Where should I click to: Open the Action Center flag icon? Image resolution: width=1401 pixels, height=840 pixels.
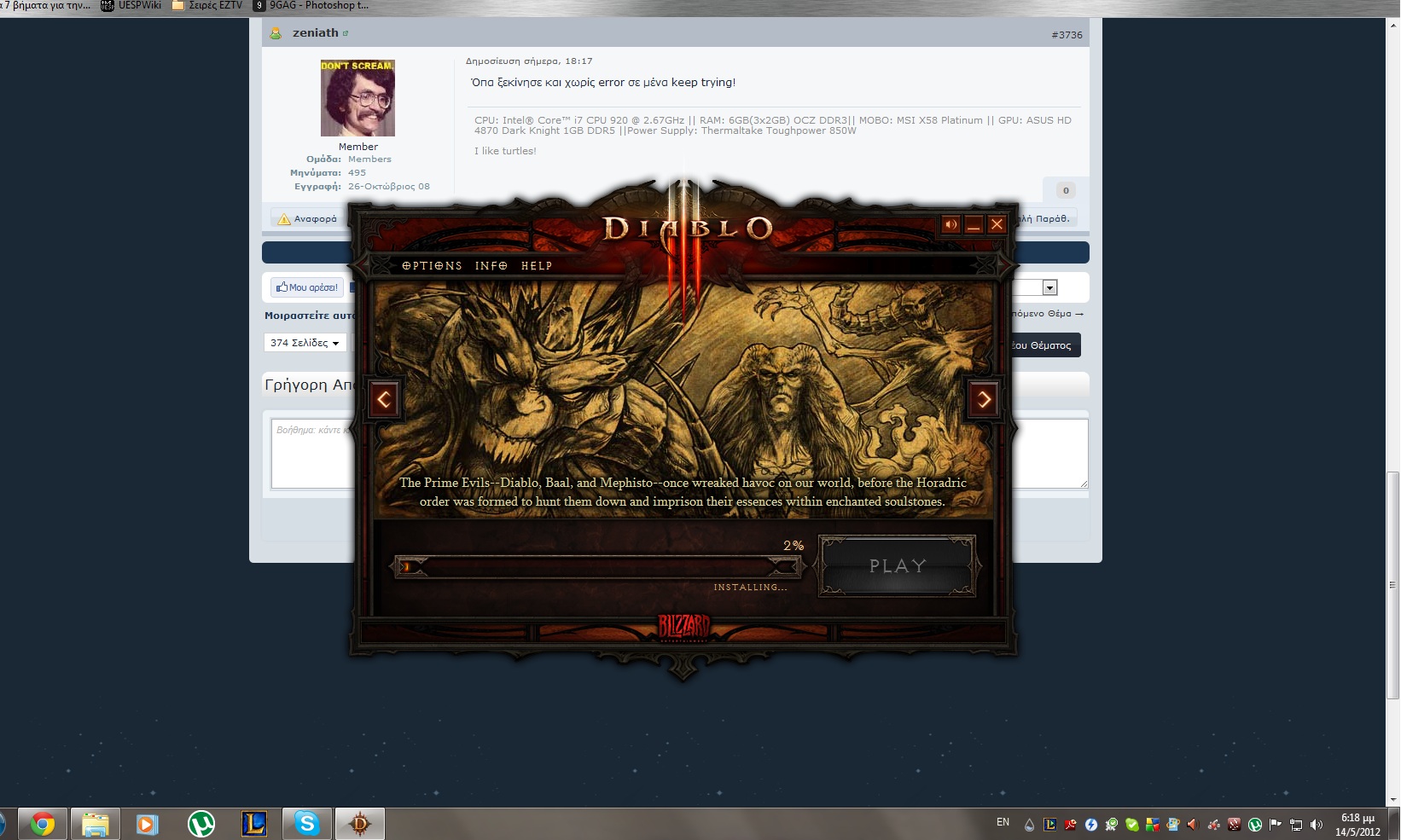[x=1276, y=825]
